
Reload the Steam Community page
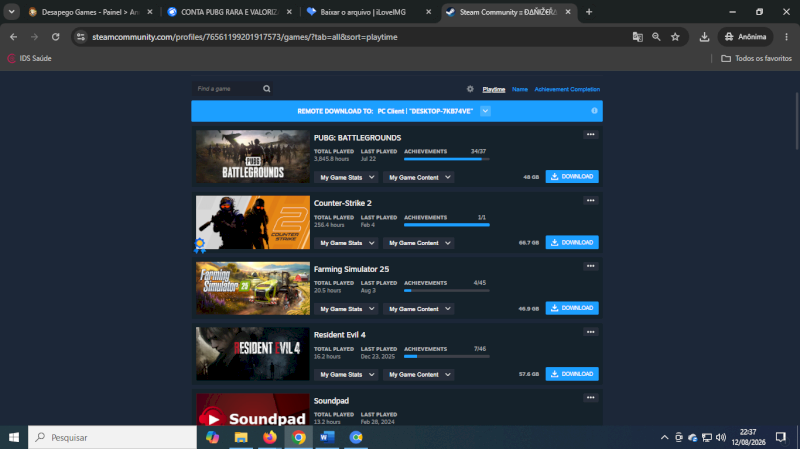pos(56,37)
